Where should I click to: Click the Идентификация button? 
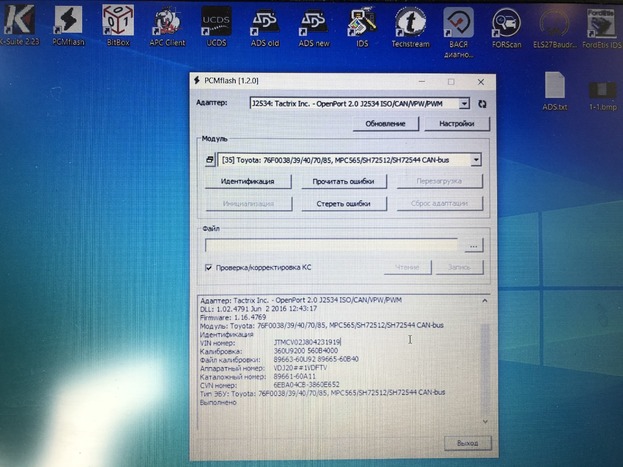(x=248, y=181)
